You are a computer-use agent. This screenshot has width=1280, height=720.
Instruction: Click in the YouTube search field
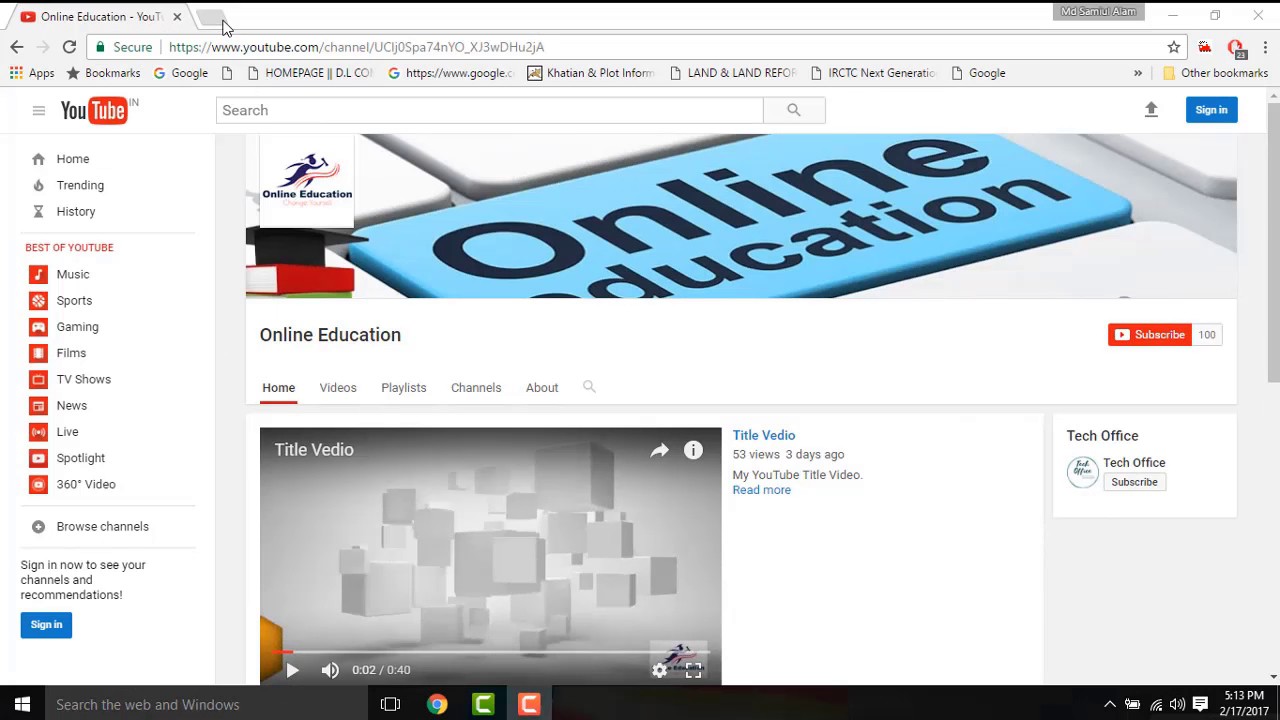point(489,110)
